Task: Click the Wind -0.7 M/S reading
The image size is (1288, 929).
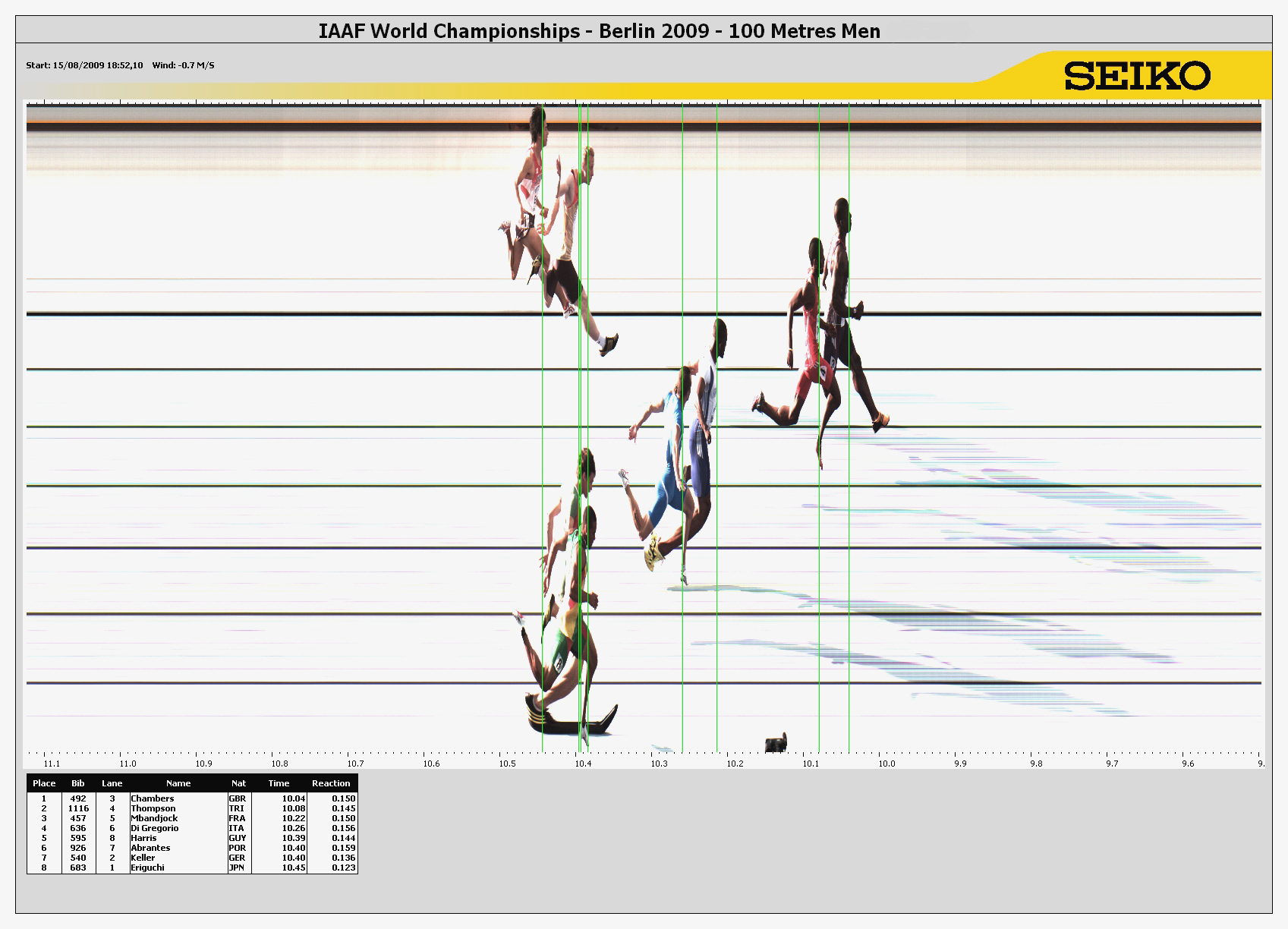Action: 183,65
